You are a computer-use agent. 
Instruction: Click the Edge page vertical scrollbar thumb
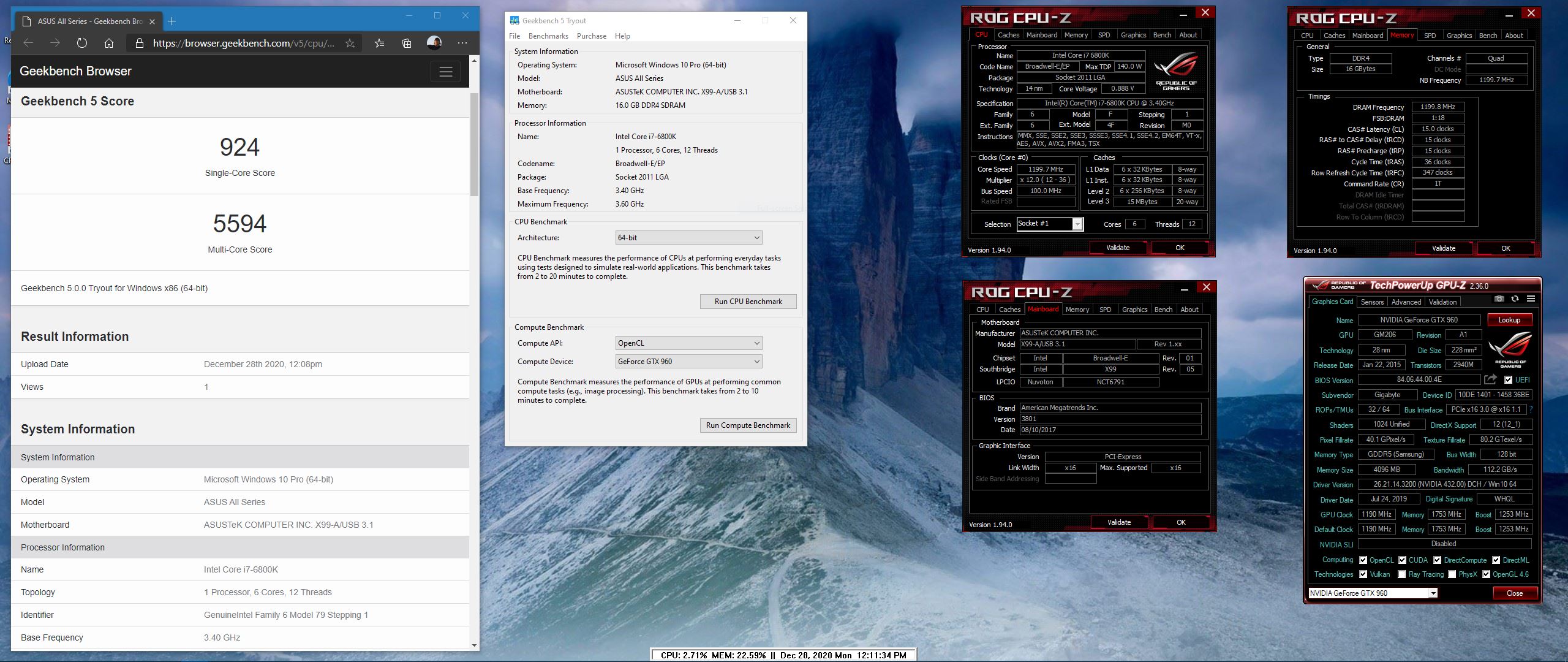(x=474, y=145)
